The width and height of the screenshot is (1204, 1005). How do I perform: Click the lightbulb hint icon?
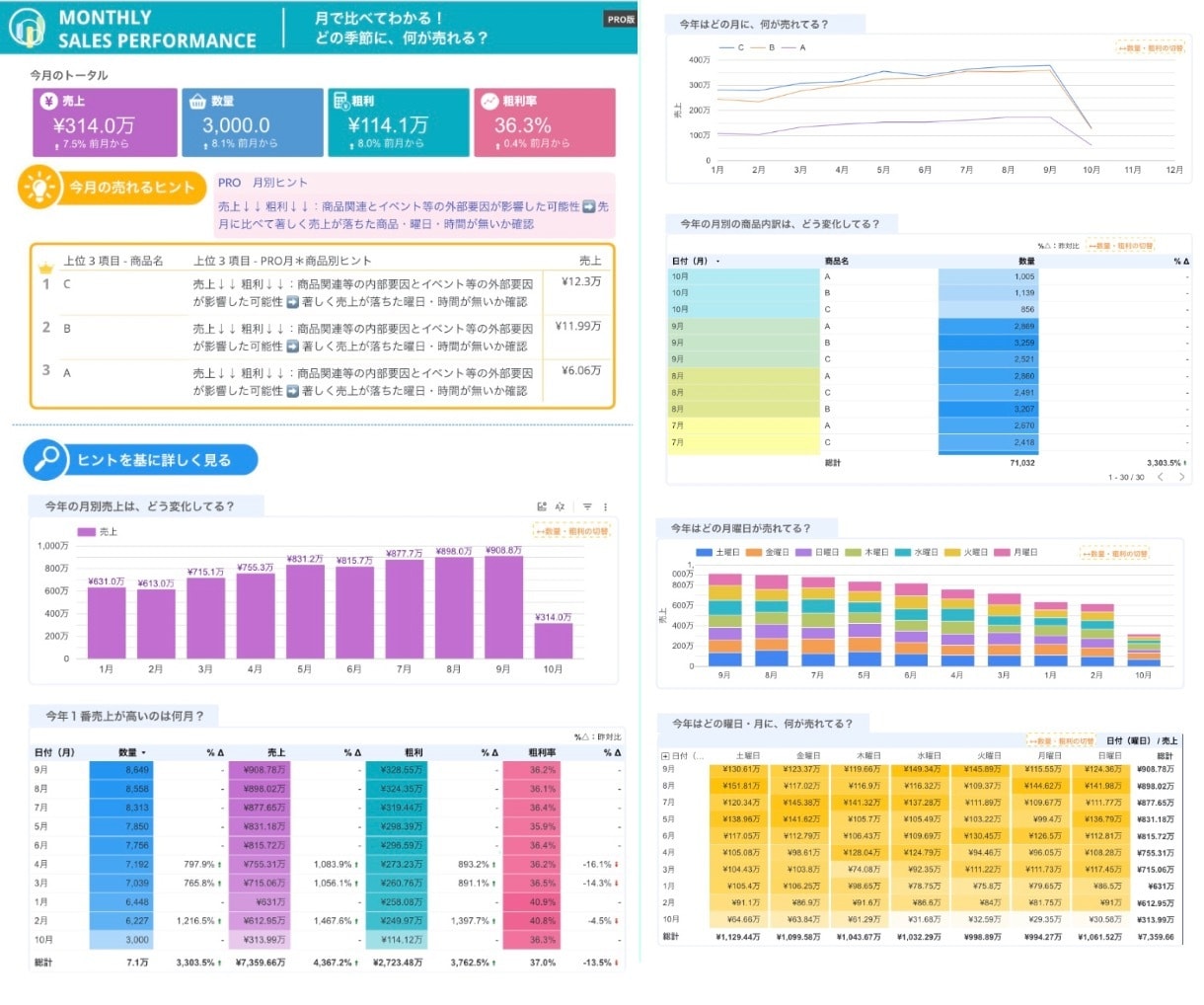[39, 188]
